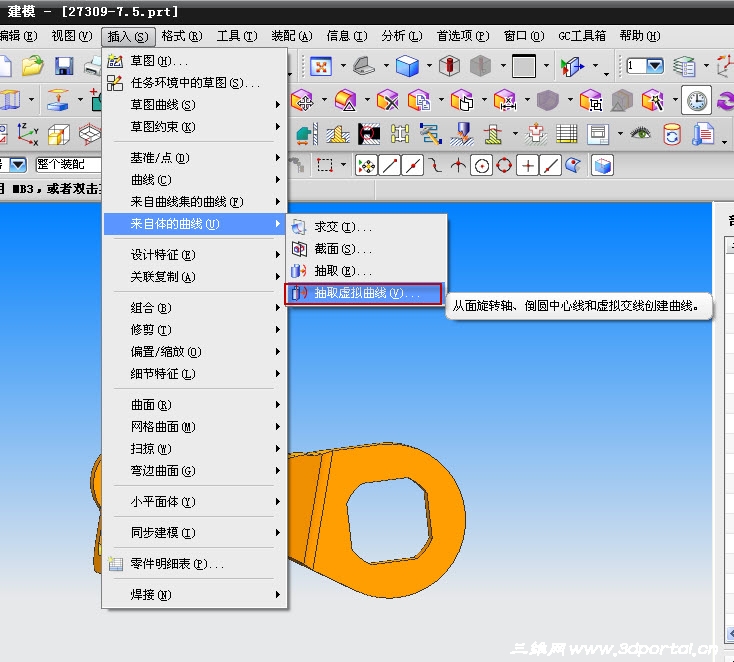Open the dropdown arrow beside the Fit icon

click(344, 66)
